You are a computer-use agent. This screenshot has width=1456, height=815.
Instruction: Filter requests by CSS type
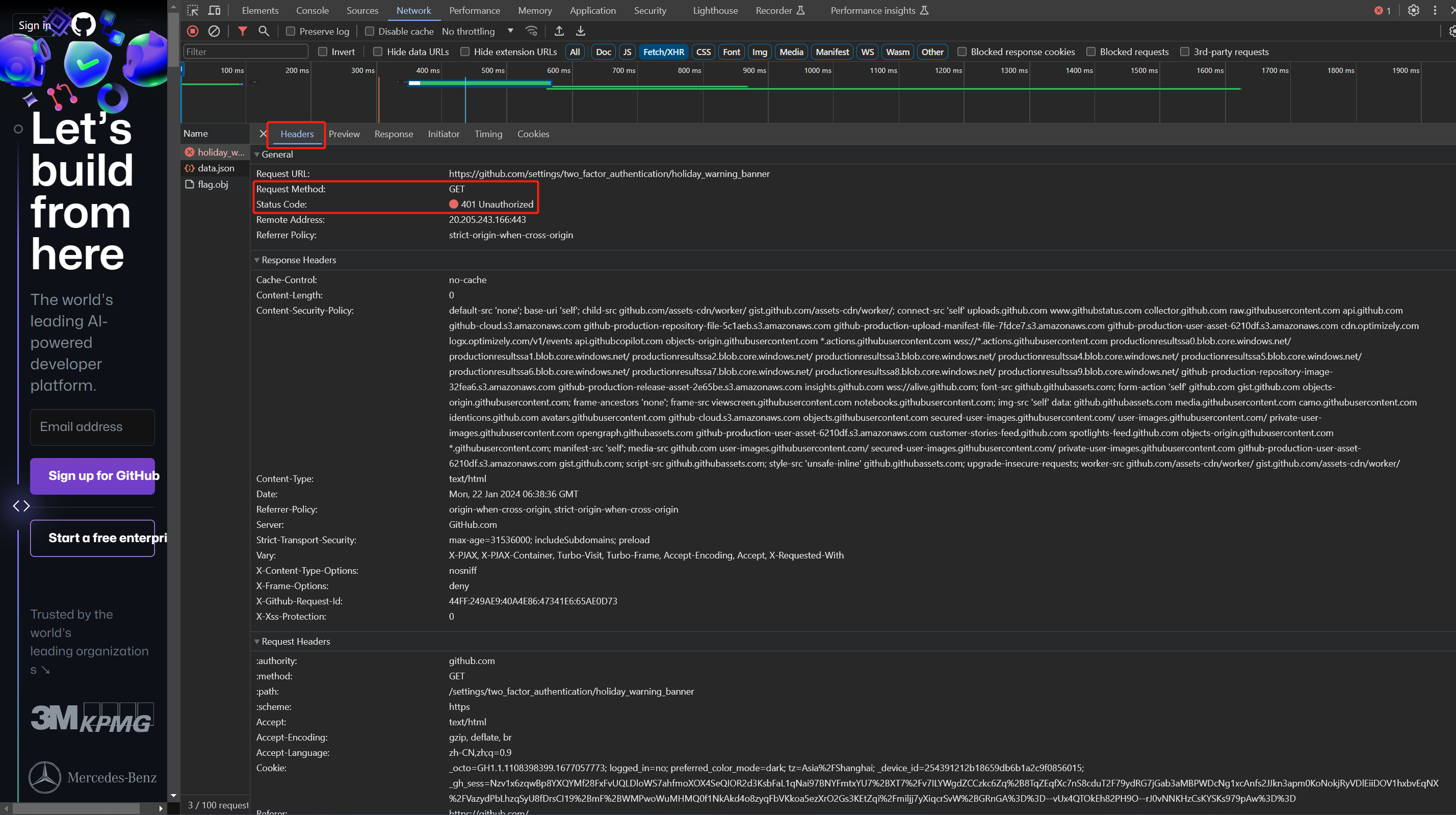tap(704, 52)
